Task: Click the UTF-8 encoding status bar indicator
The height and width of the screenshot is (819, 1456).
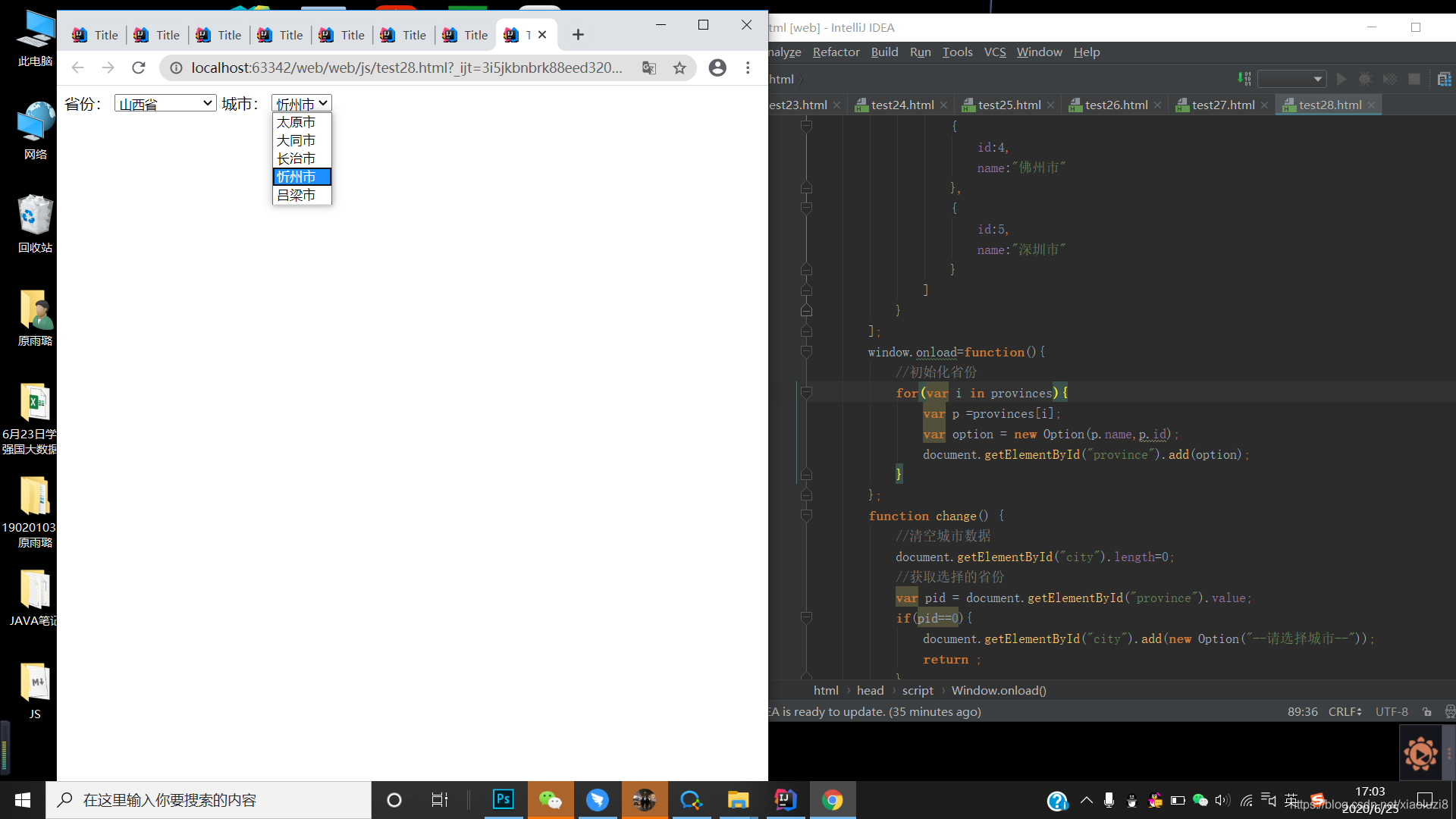Action: click(1393, 711)
